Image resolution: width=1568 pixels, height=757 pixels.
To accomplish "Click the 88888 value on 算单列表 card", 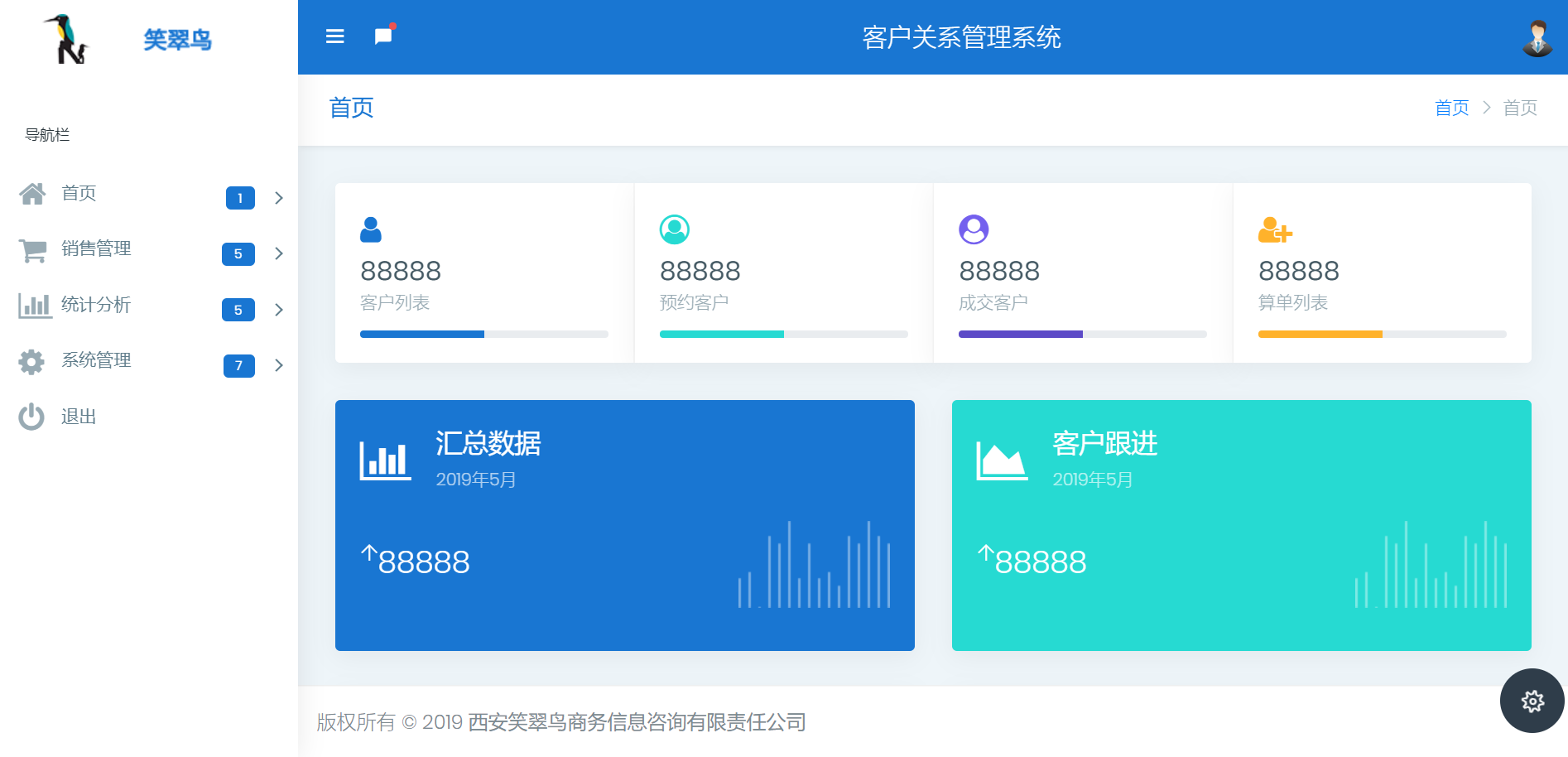I will coord(1299,271).
